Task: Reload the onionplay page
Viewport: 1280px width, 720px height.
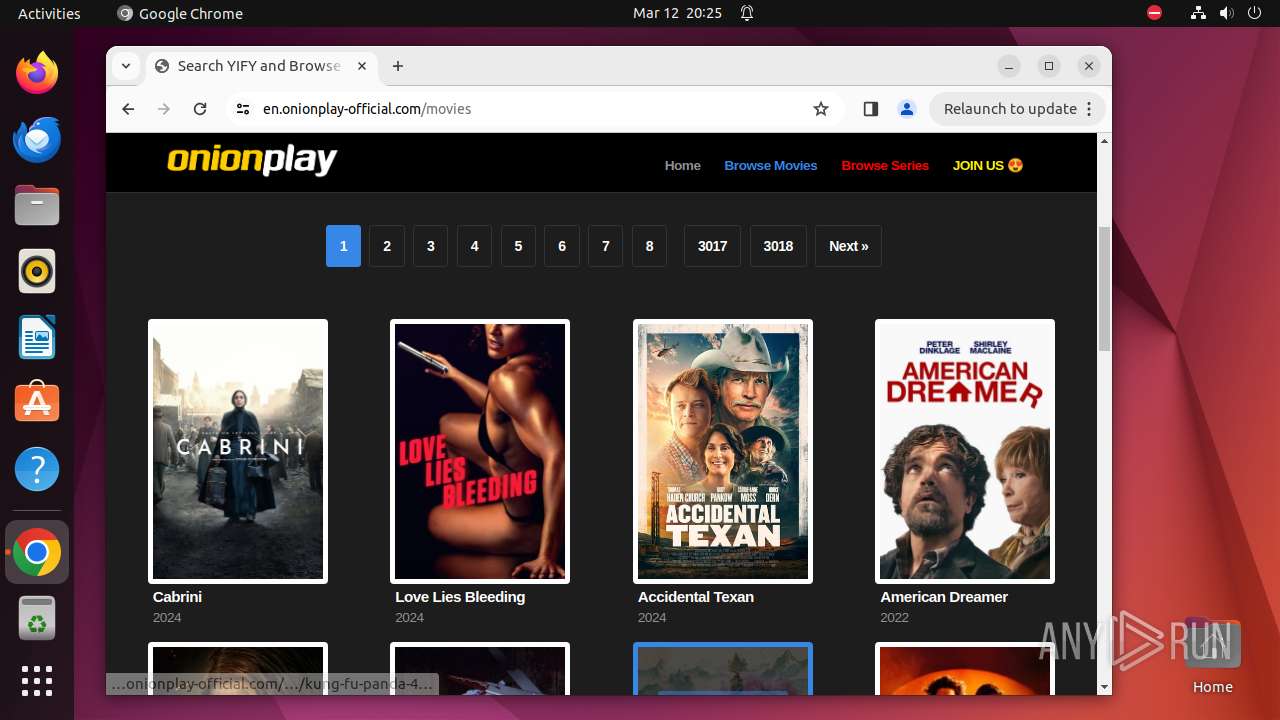Action: tap(200, 109)
